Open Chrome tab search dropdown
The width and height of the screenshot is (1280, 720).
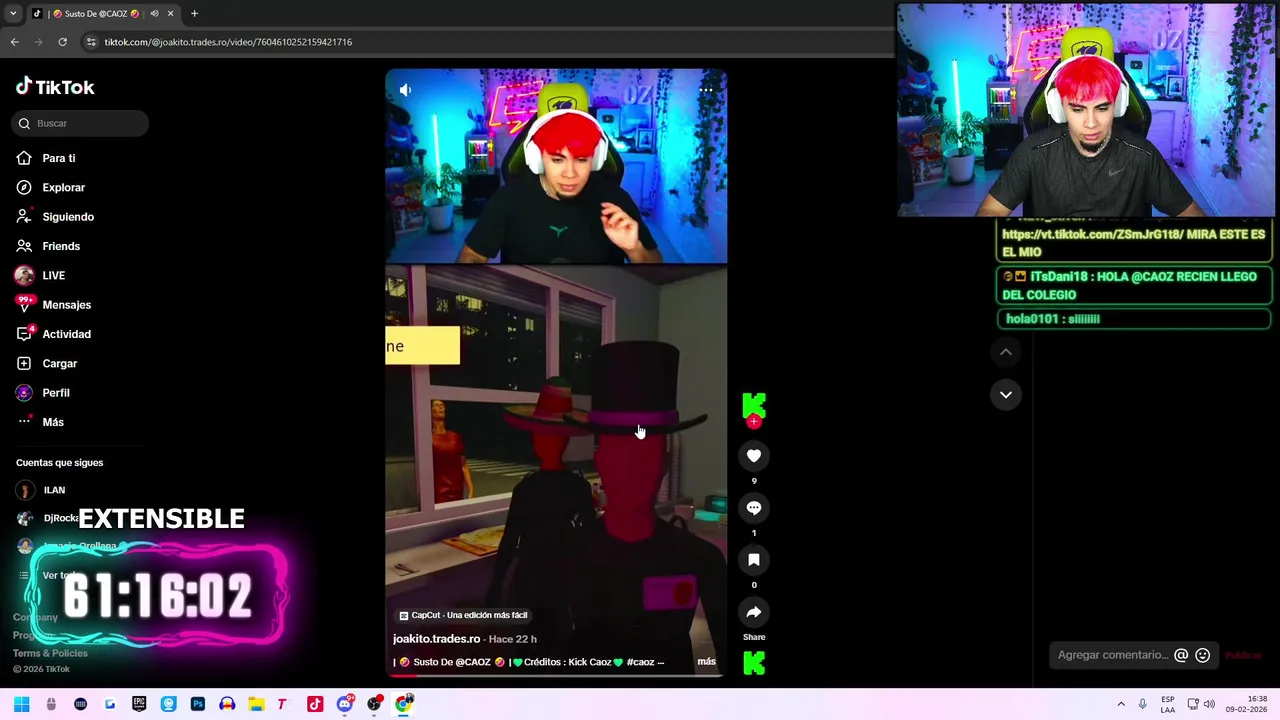[12, 14]
